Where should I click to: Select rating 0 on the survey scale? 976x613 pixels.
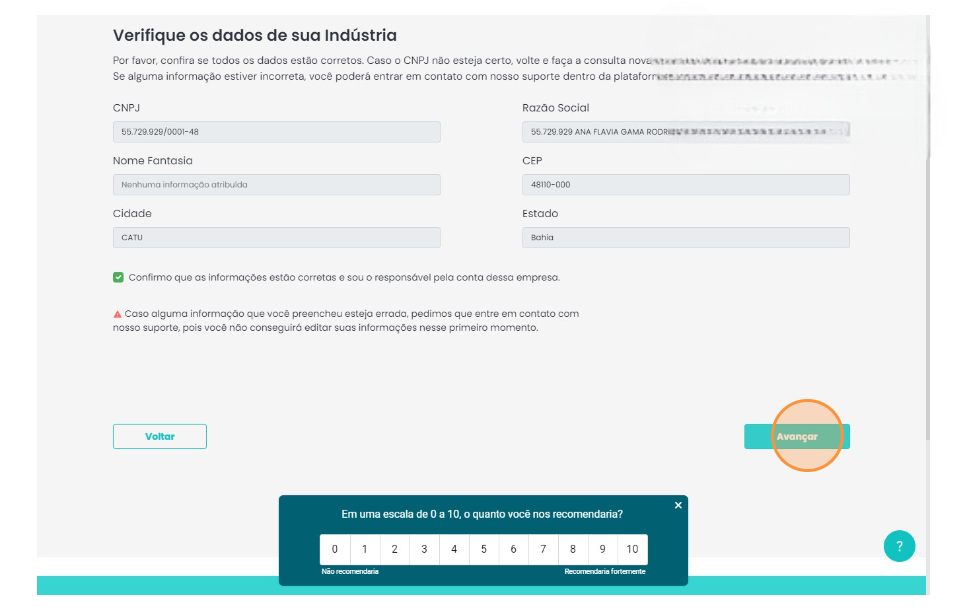click(x=335, y=549)
